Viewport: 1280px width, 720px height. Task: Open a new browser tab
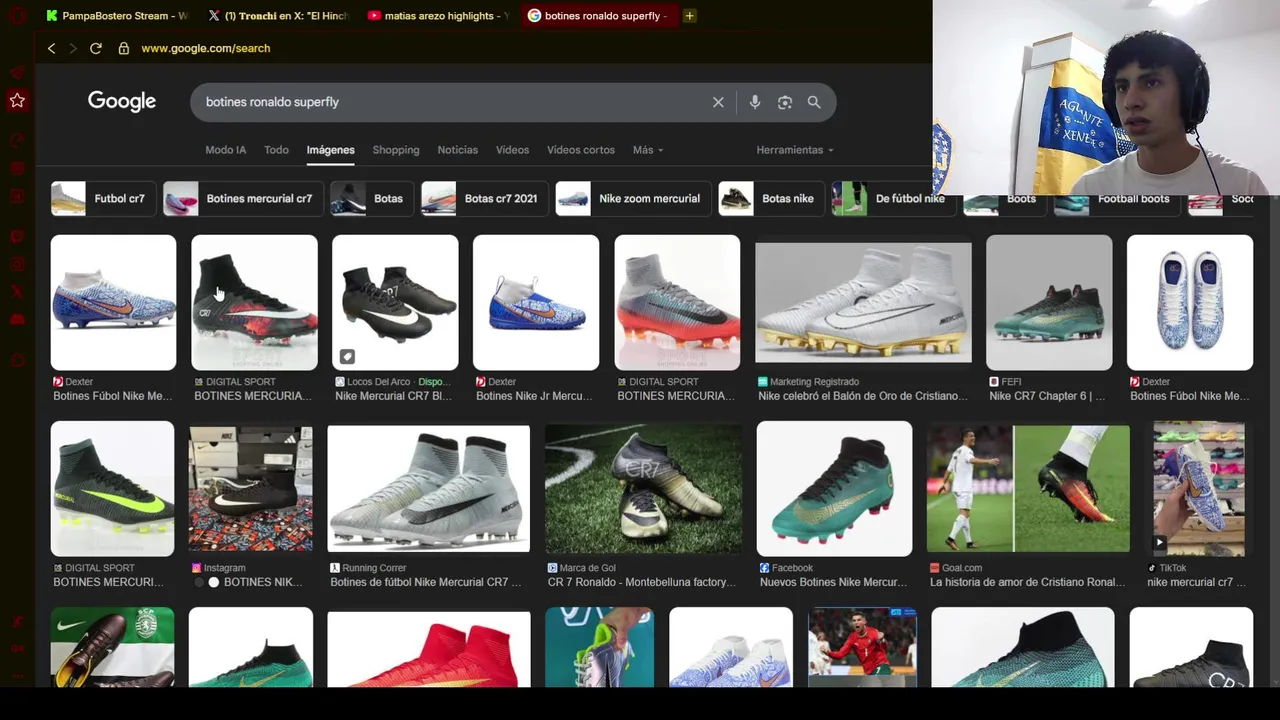(689, 16)
